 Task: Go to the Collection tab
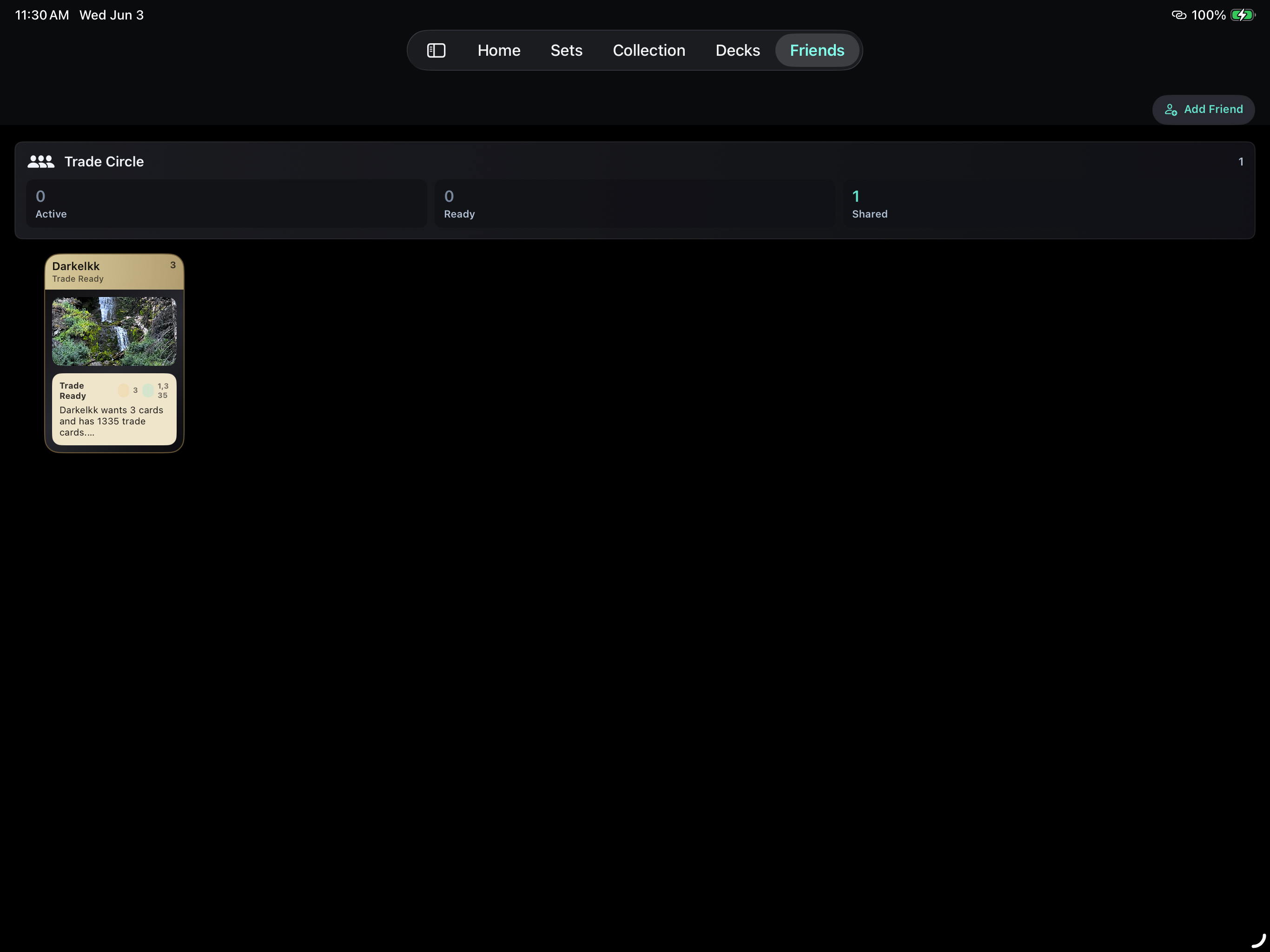(x=649, y=51)
